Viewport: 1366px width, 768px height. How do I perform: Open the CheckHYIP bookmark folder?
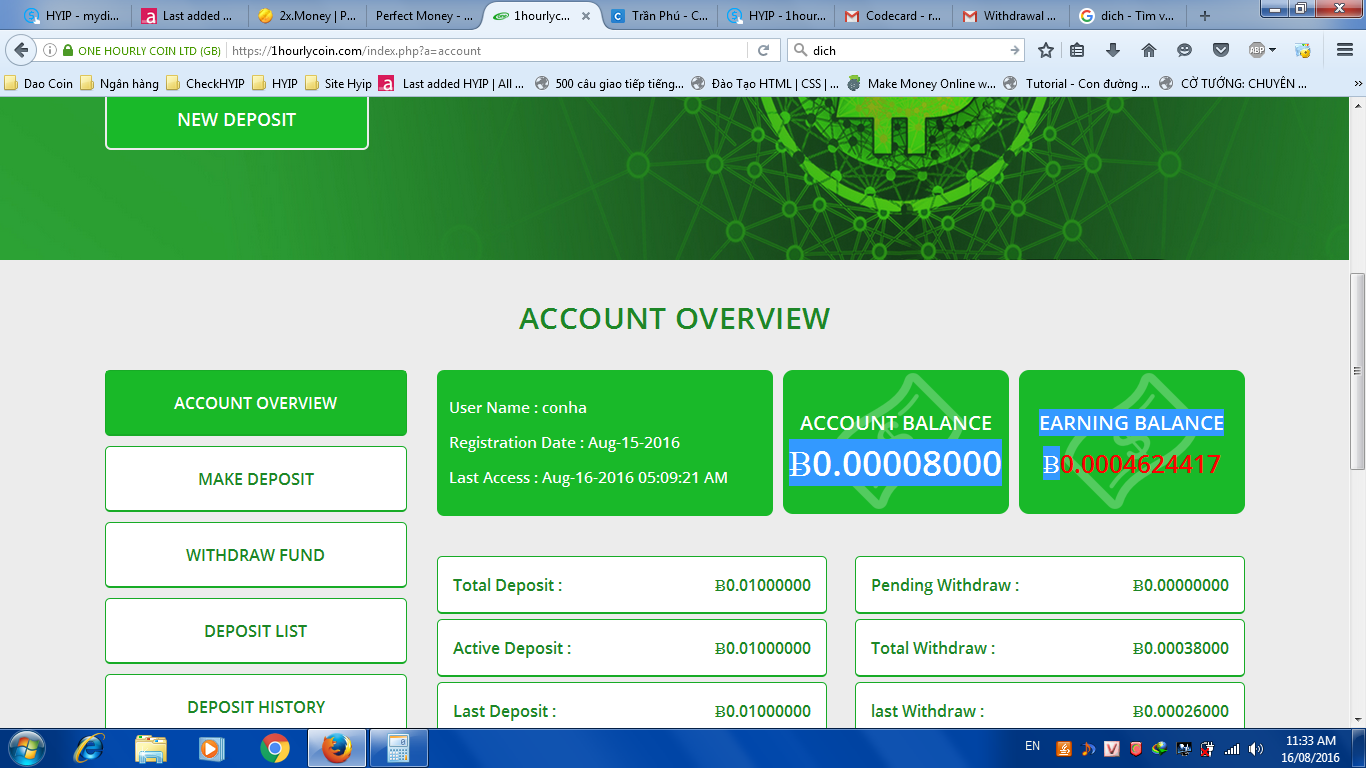[x=206, y=84]
